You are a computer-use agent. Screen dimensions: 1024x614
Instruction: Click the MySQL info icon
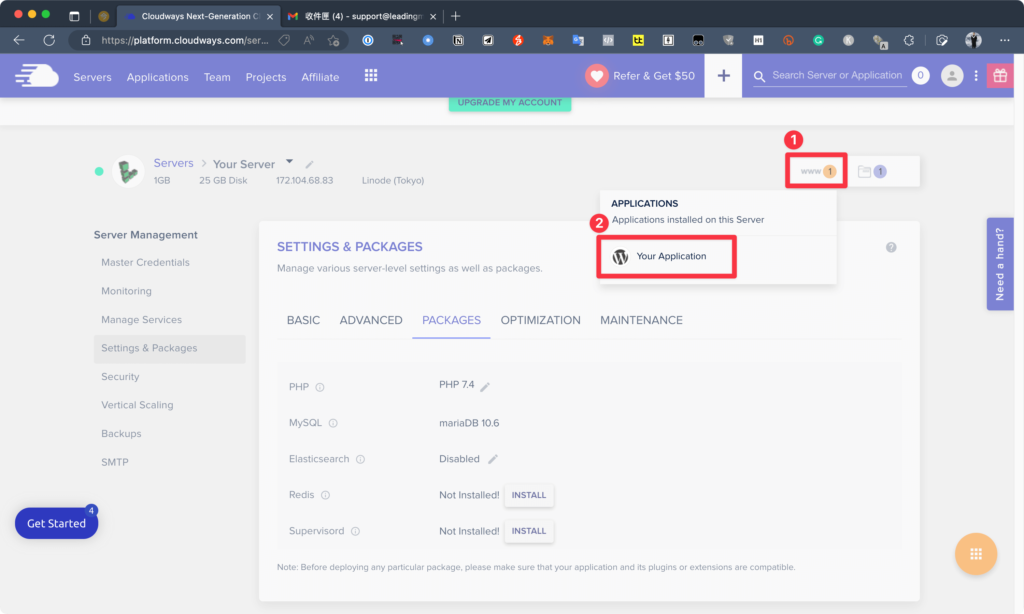pyautogui.click(x=333, y=423)
